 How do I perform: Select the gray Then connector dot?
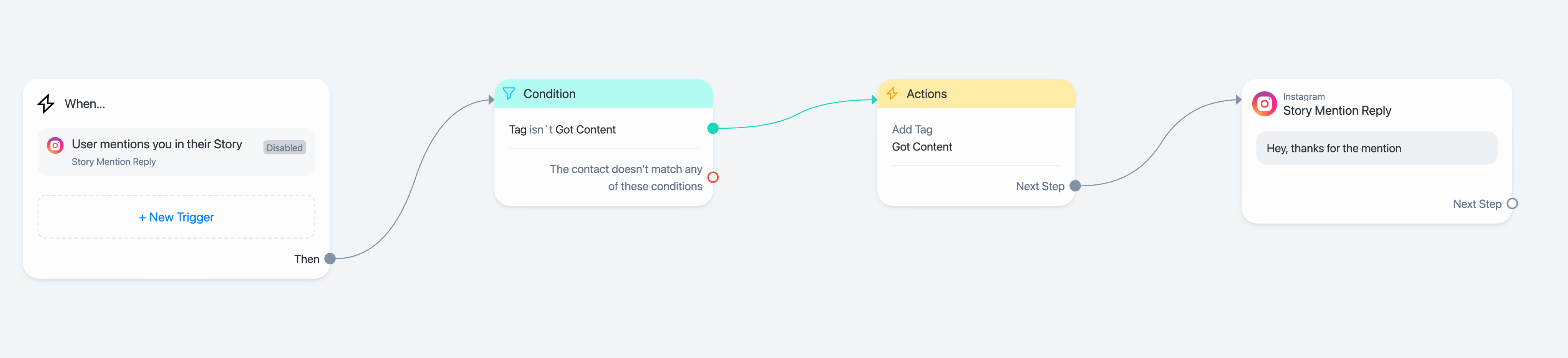click(330, 259)
